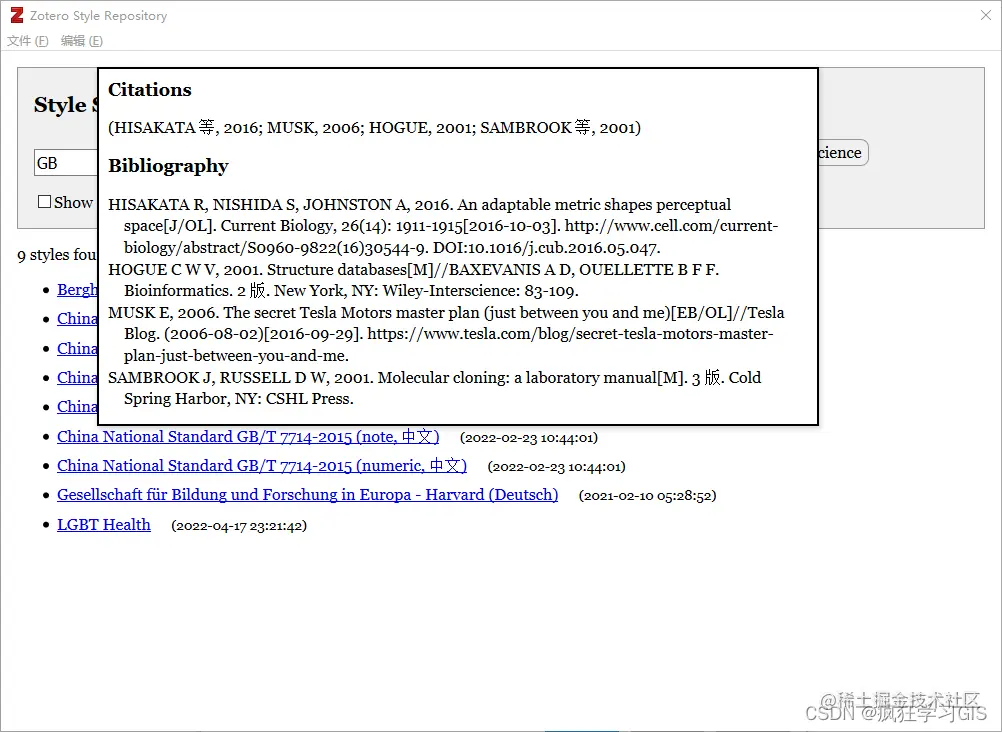This screenshot has width=1002, height=732.
Task: Open the partially hidden Bergh style link
Action: (x=77, y=290)
